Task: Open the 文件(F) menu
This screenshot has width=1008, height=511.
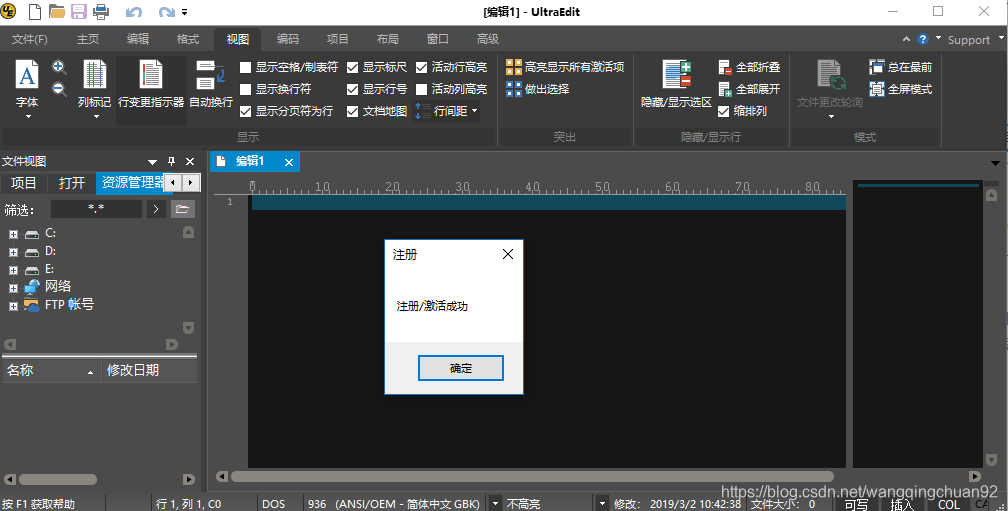Action: coord(30,39)
